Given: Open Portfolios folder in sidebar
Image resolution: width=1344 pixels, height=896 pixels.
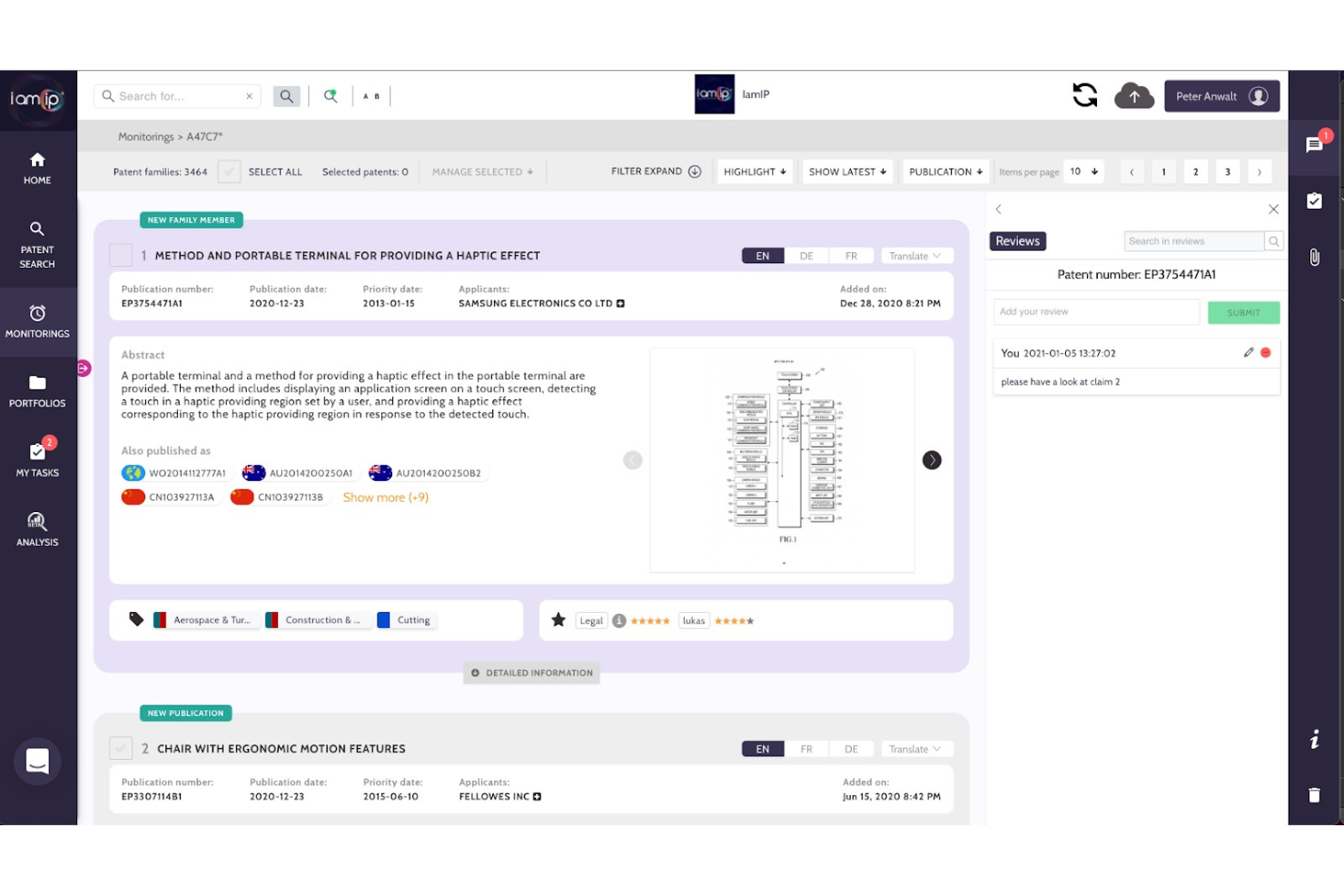Looking at the screenshot, I should point(37,391).
